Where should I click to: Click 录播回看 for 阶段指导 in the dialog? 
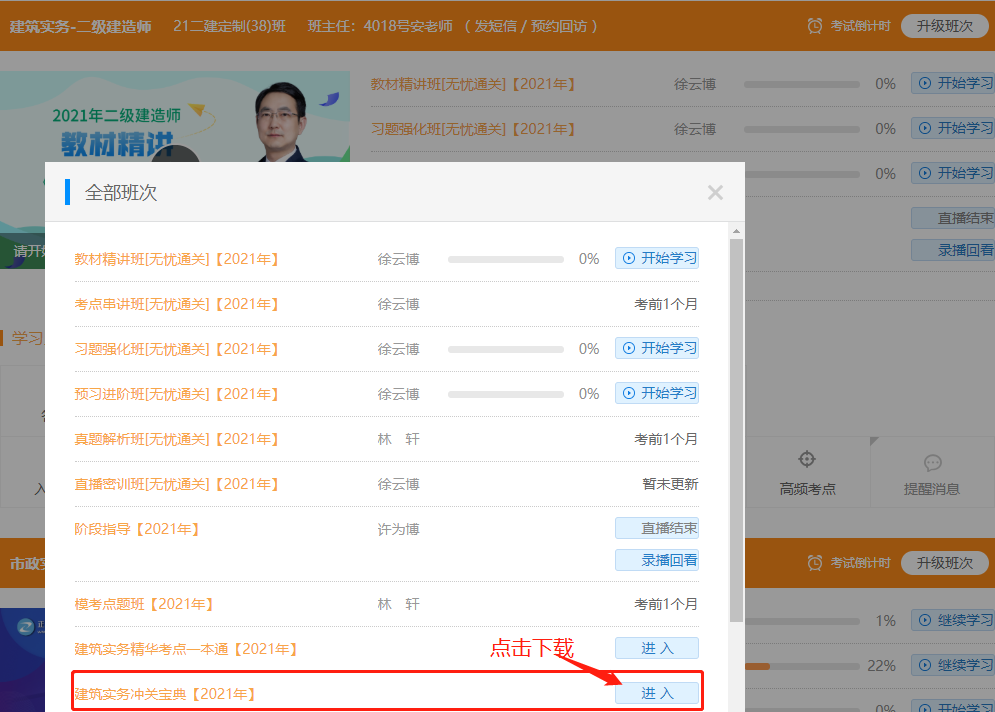(x=657, y=560)
